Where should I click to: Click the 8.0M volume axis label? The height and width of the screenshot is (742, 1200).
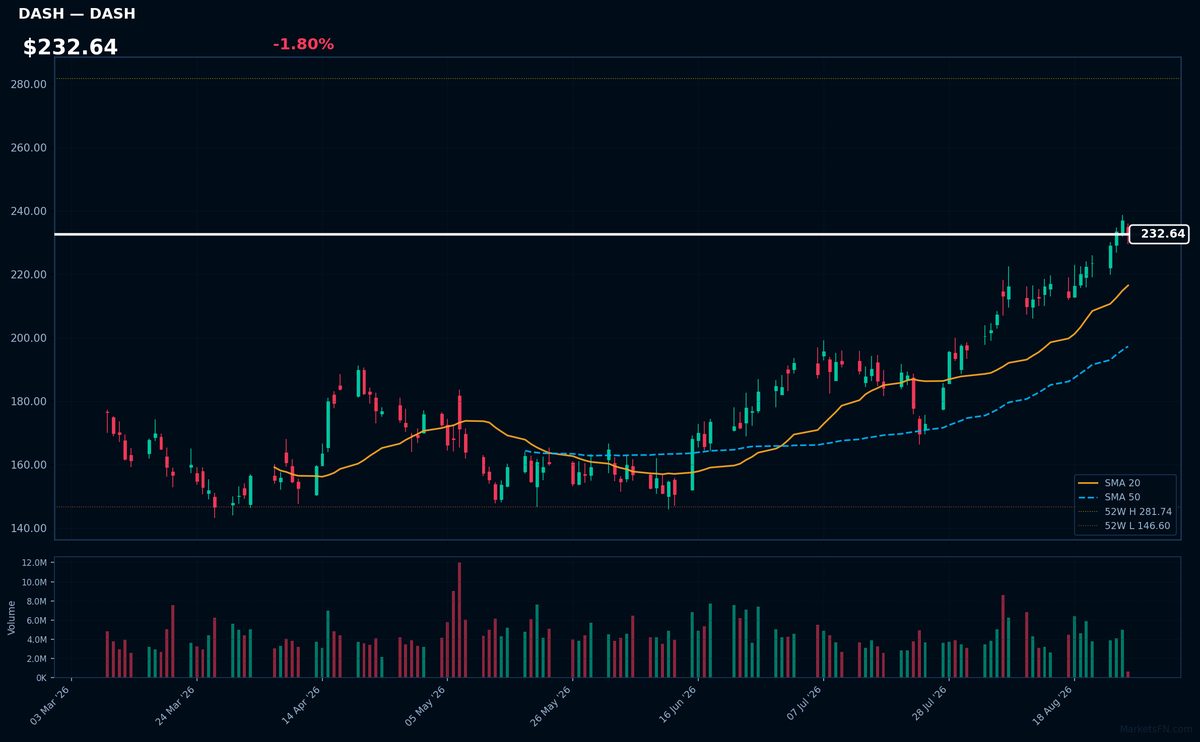36,601
